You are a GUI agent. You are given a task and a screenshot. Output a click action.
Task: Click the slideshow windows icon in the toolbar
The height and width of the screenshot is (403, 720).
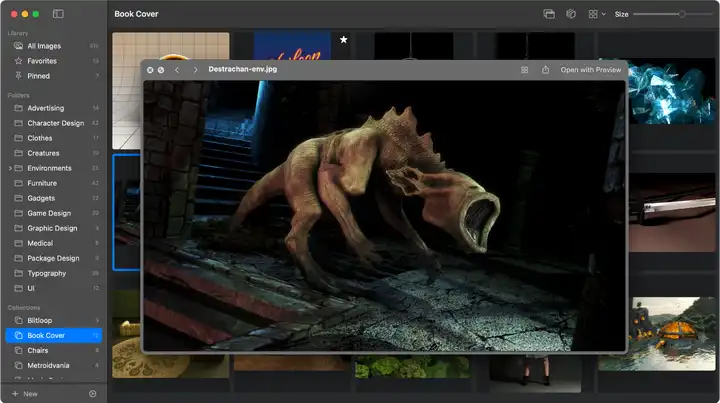549,14
